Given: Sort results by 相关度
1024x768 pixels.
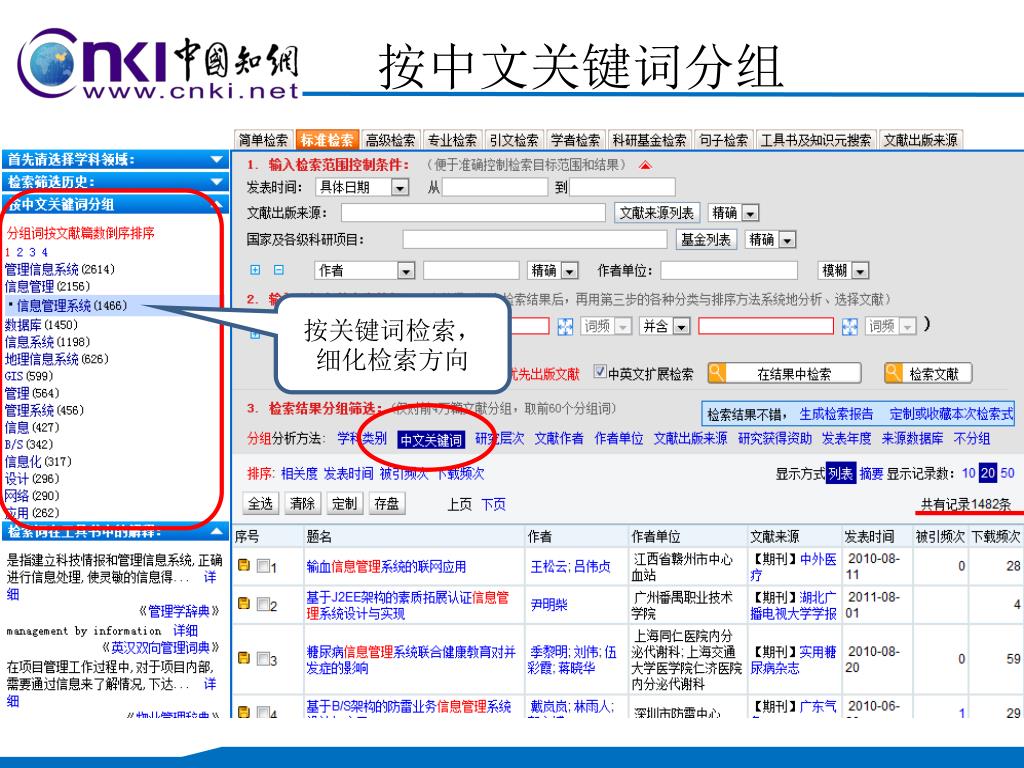Looking at the screenshot, I should pos(299,474).
